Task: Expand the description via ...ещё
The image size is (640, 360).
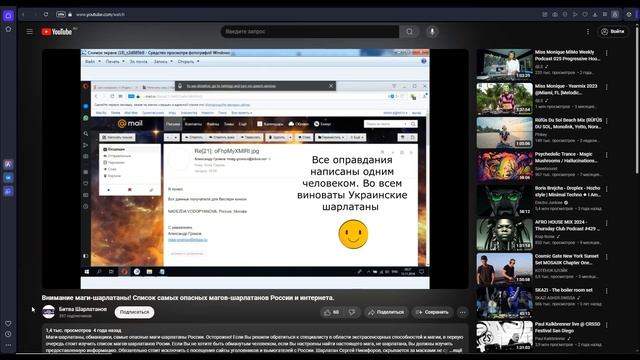Action: pyautogui.click(x=456, y=350)
